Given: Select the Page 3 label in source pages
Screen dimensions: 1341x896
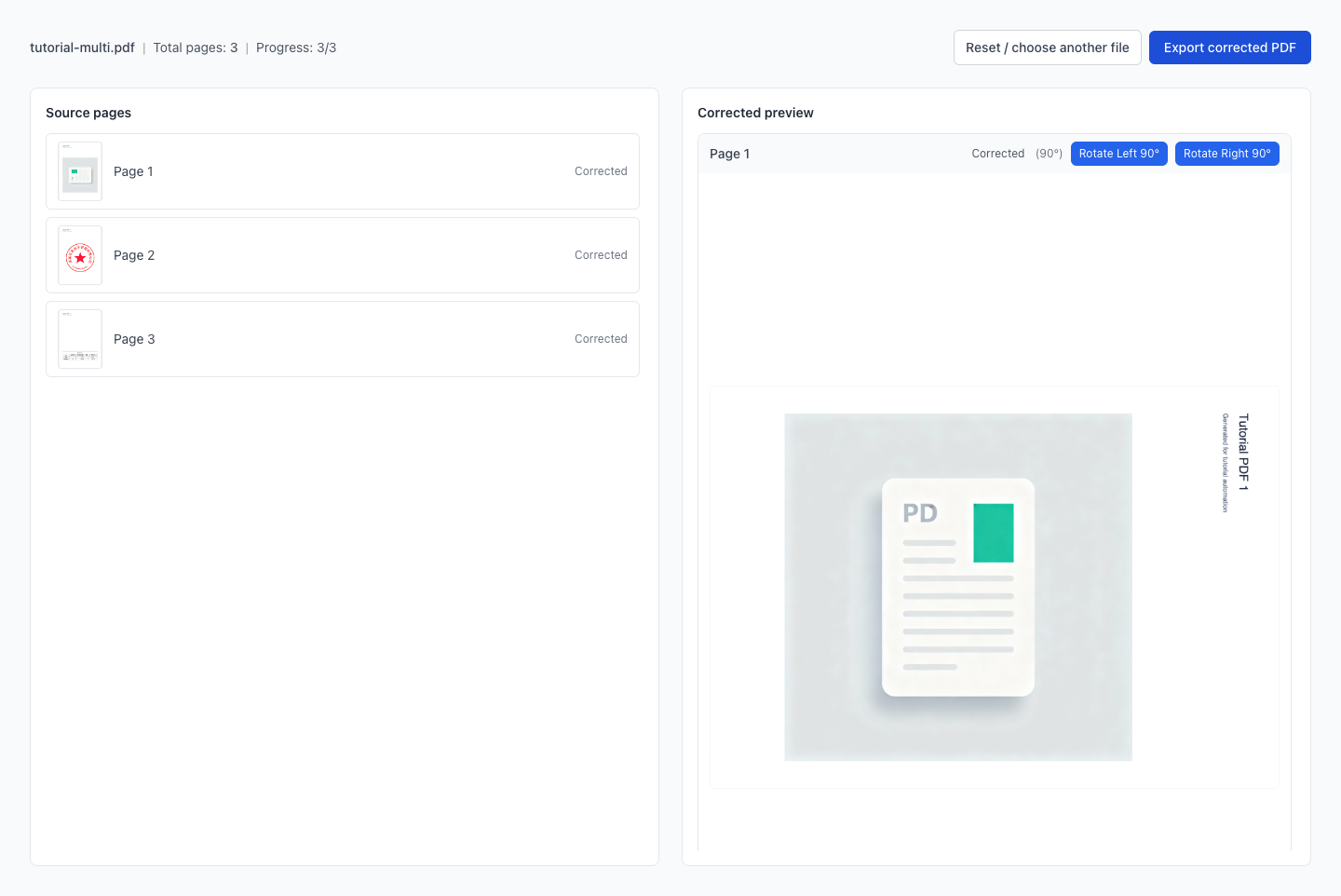Looking at the screenshot, I should pos(134,339).
